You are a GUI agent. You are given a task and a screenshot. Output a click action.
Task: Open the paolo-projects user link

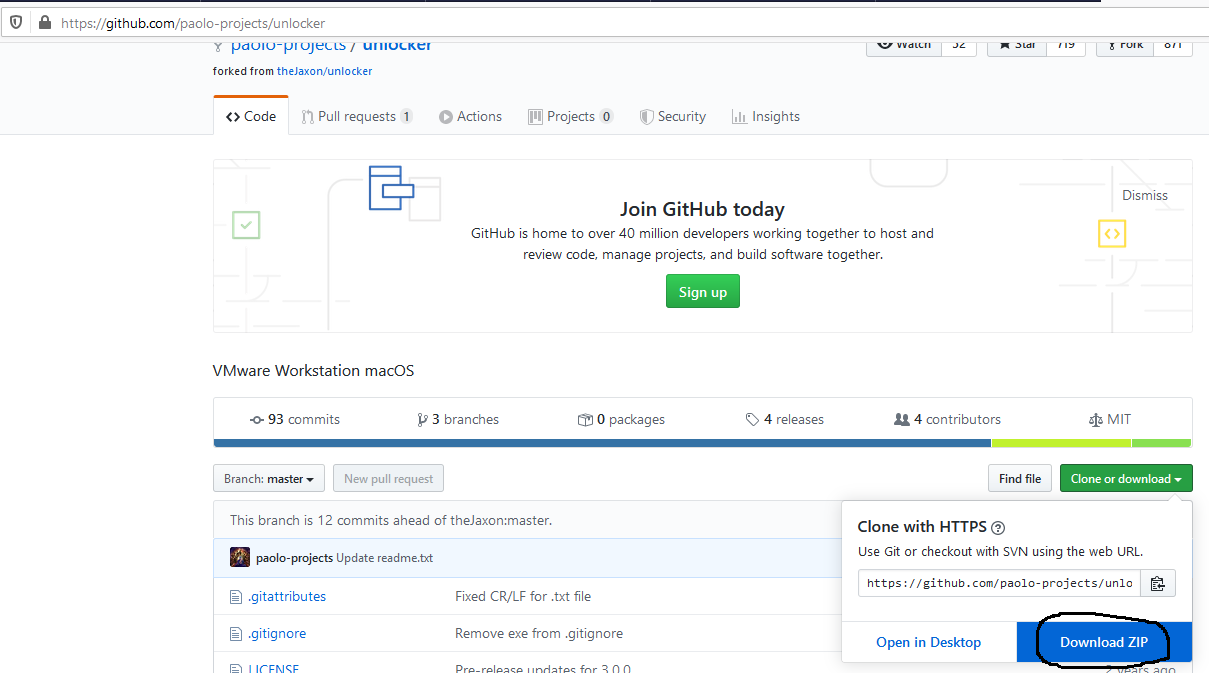pos(288,45)
